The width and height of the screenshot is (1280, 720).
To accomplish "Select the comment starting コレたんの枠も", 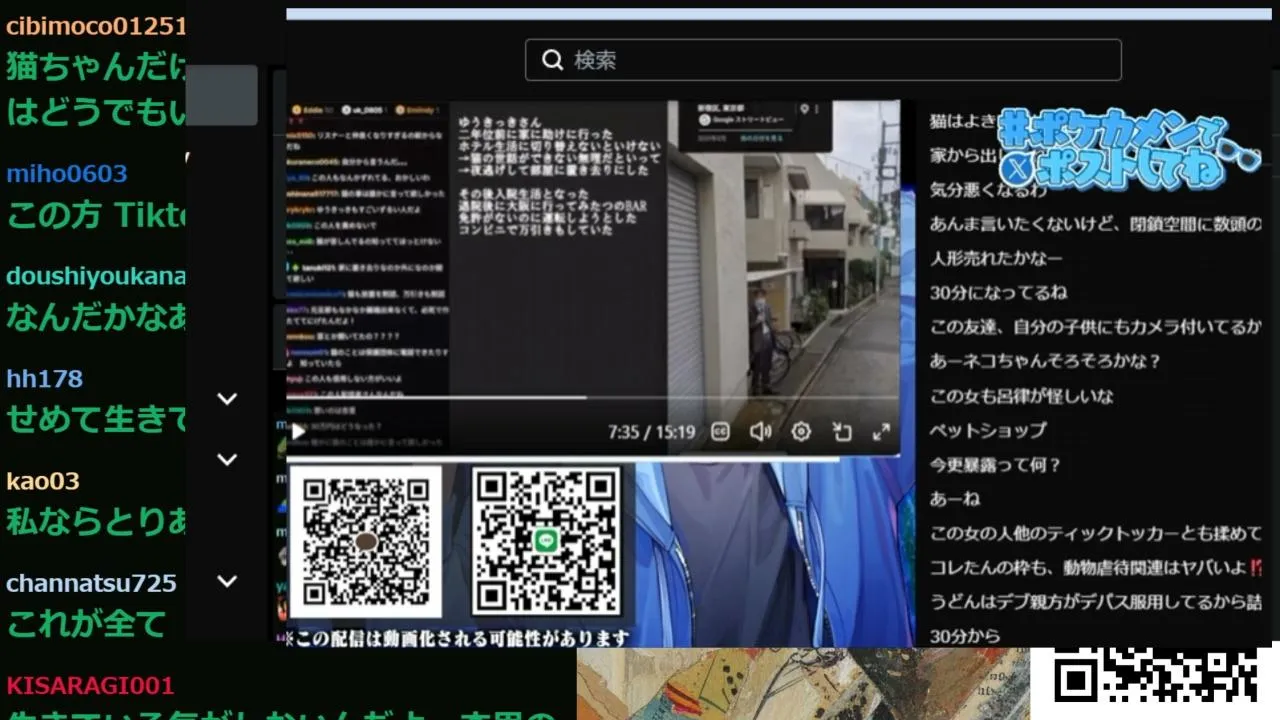I will point(1095,567).
